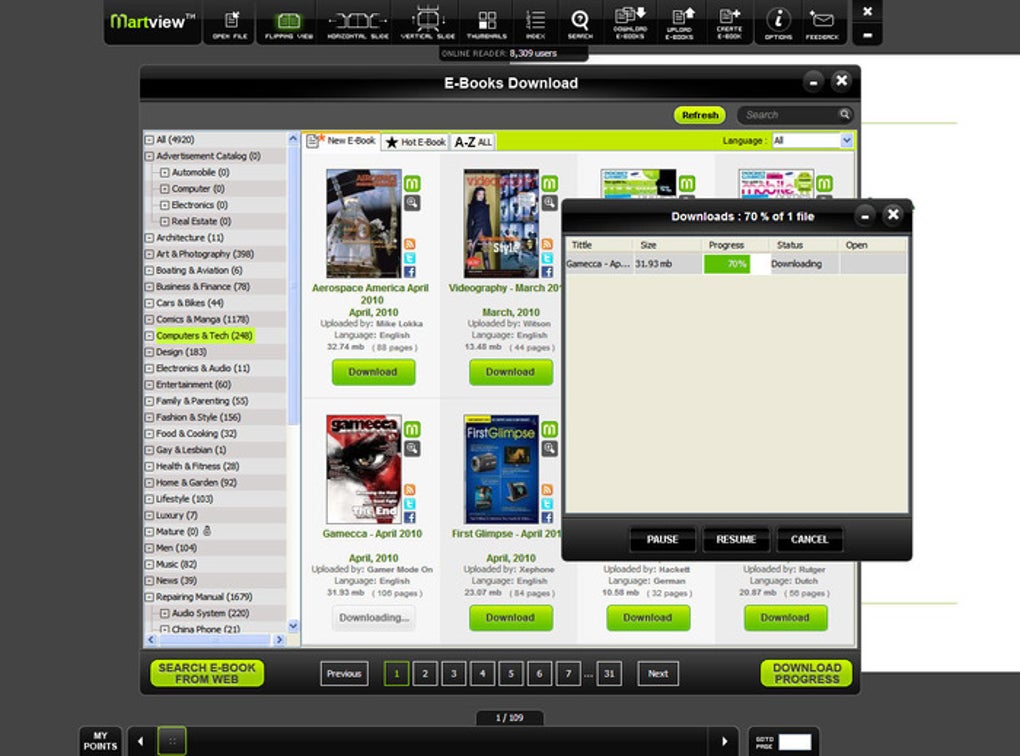Click the 70% progress bar for Gamecca
This screenshot has width=1020, height=756.
[x=736, y=264]
